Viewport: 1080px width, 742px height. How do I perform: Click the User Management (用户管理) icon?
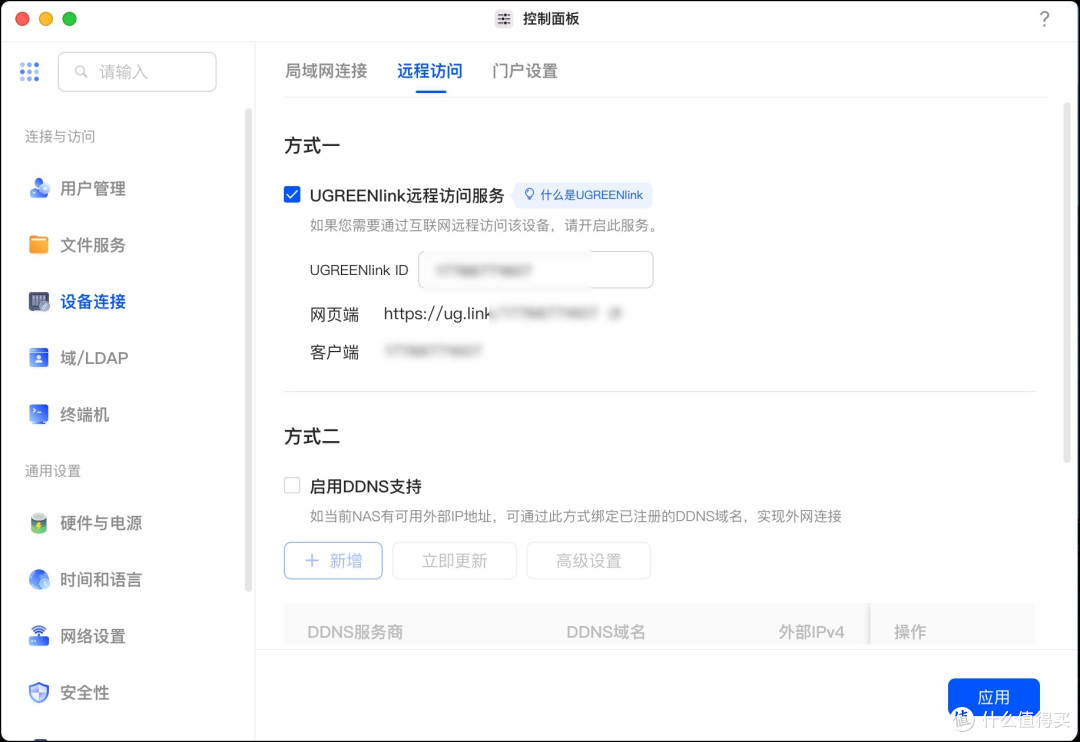(x=39, y=188)
